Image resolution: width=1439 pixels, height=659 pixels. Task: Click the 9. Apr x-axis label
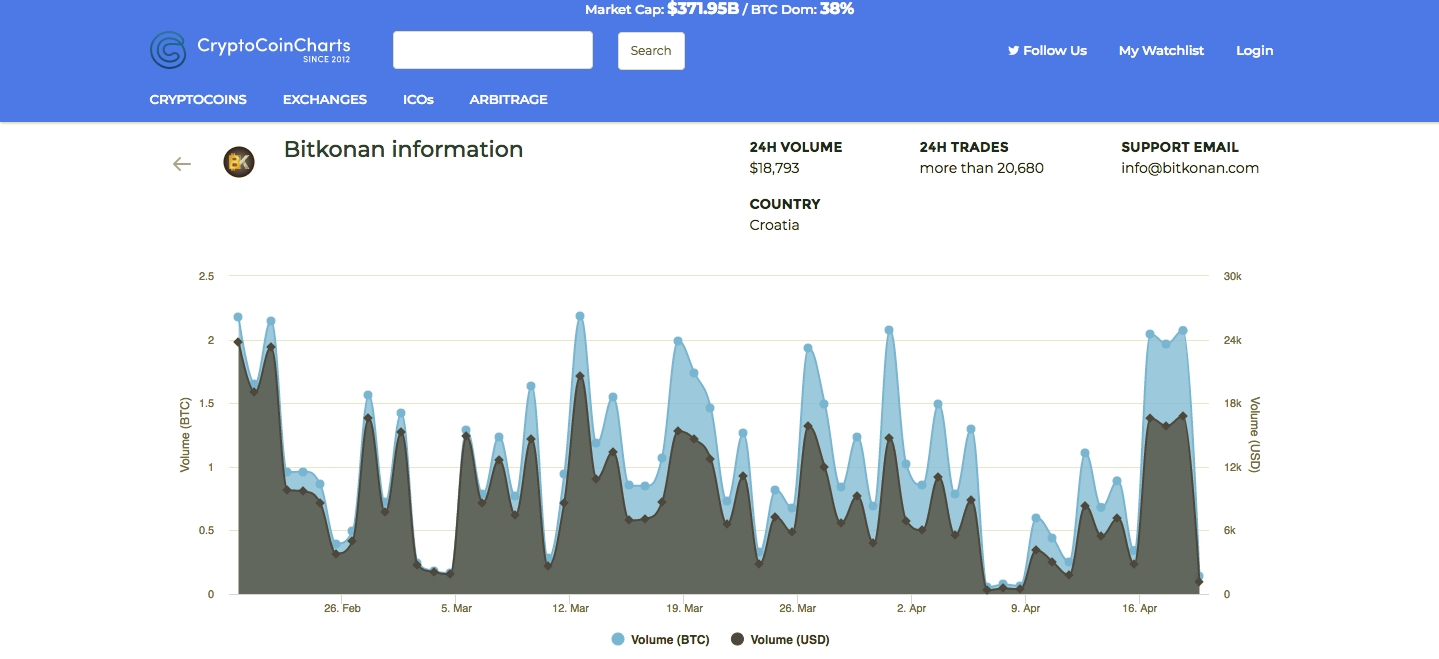1025,607
